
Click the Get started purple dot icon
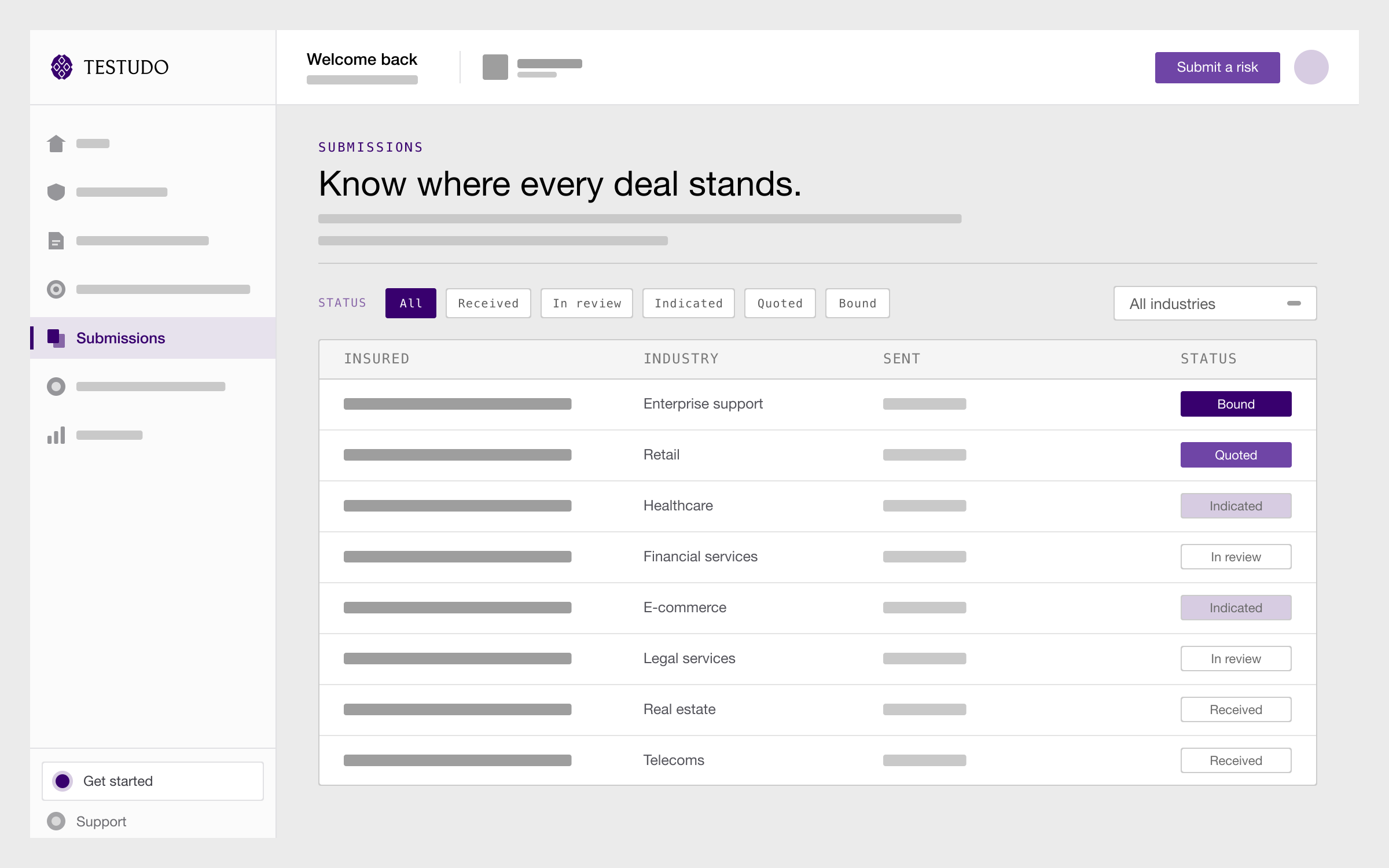coord(63,781)
